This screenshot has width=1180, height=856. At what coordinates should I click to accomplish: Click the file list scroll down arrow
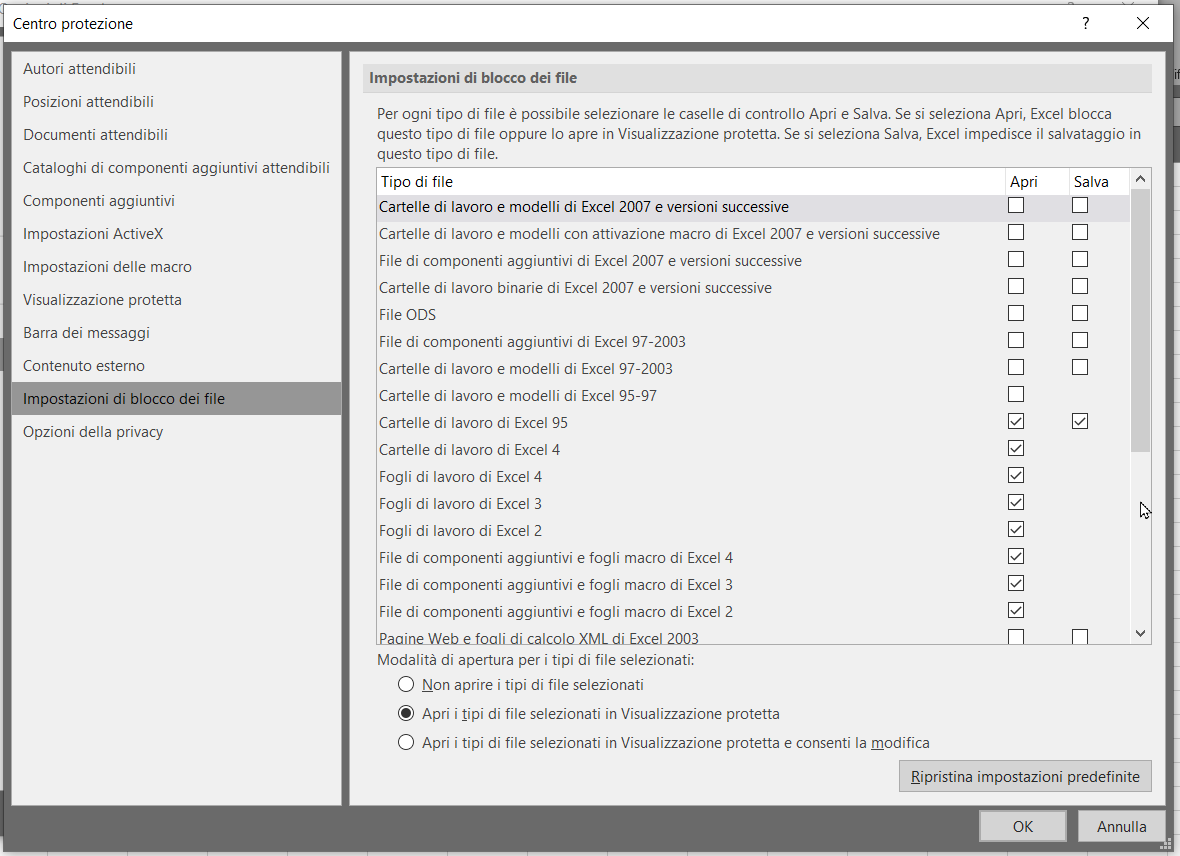coord(1140,634)
